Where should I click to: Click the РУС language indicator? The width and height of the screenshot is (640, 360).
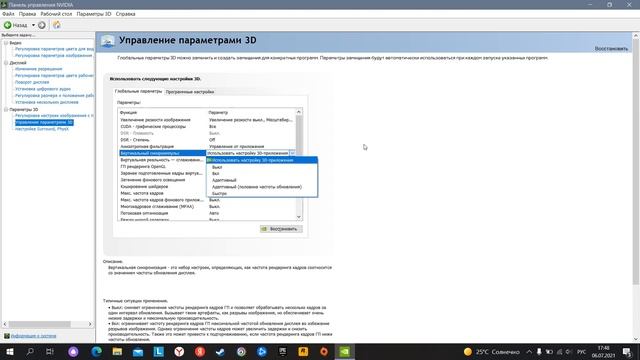pyautogui.click(x=582, y=352)
